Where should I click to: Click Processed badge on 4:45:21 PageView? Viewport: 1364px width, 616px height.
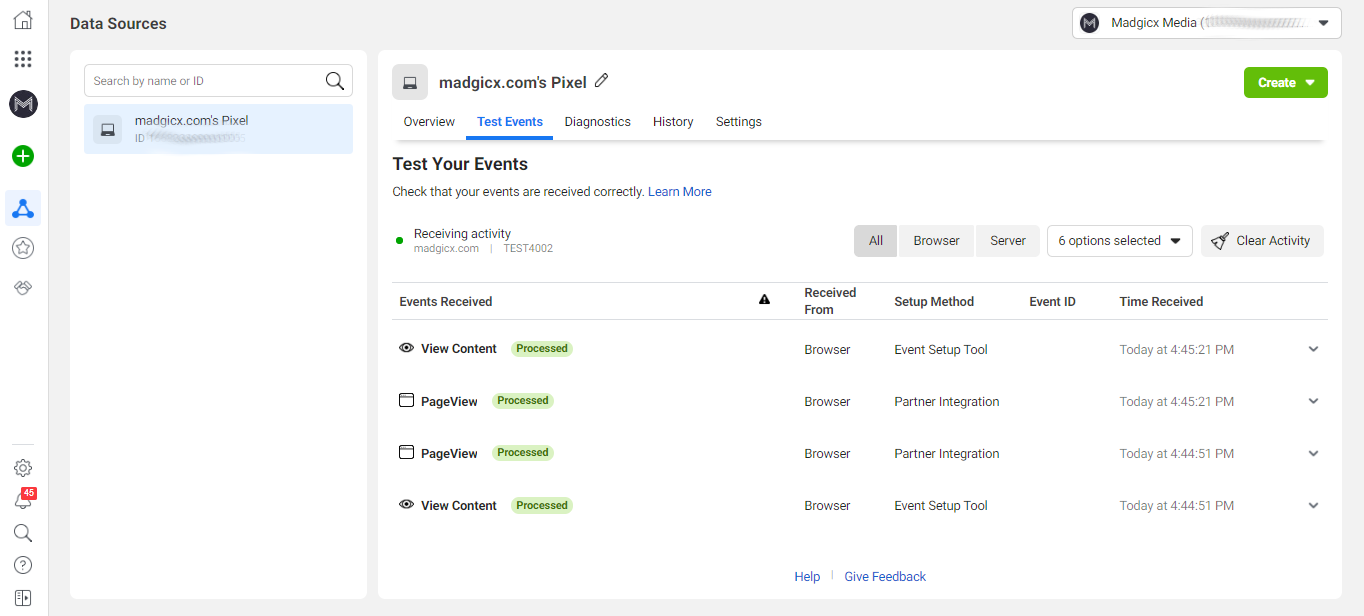click(x=523, y=401)
